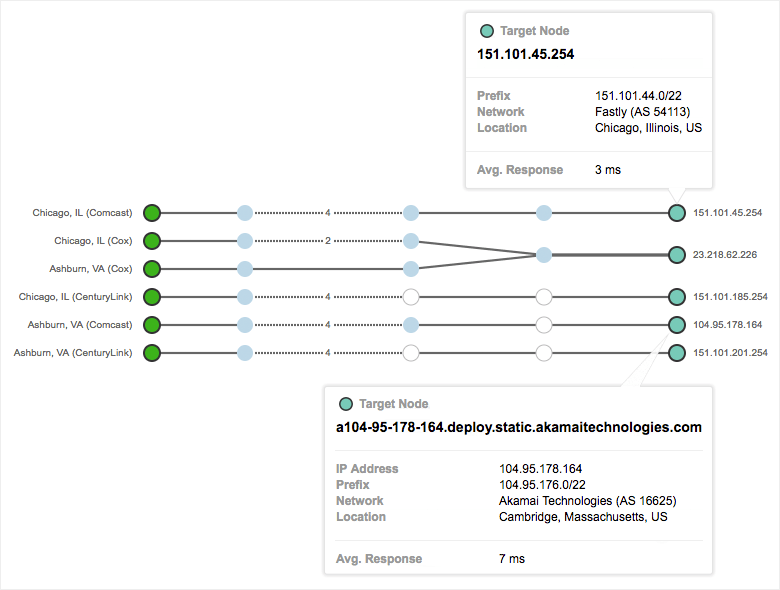780x590 pixels.
Task: Click the Ashburn, VA (Comcast) agent node
Action: [x=152, y=325]
